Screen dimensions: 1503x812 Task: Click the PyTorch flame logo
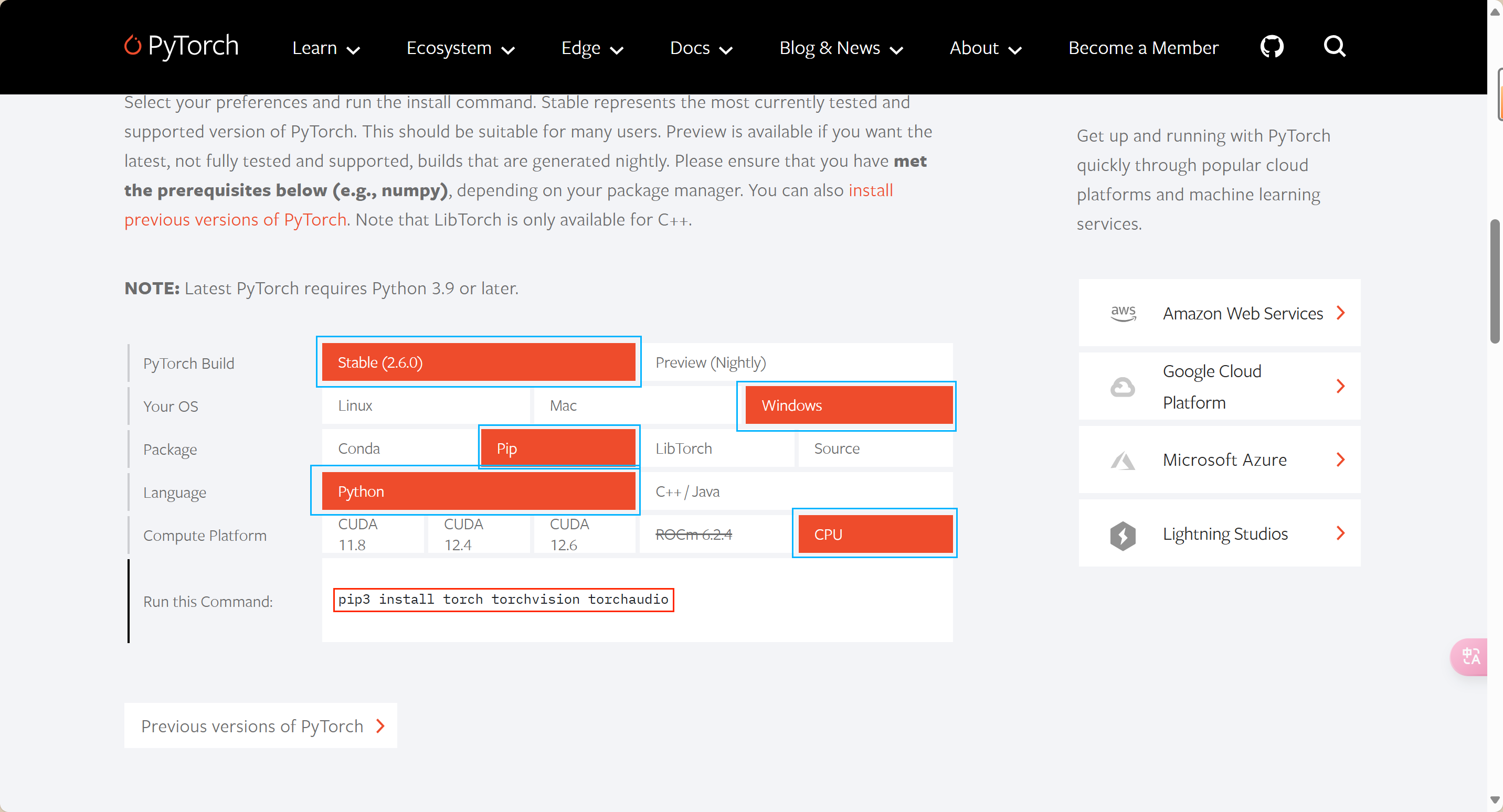click(x=133, y=46)
